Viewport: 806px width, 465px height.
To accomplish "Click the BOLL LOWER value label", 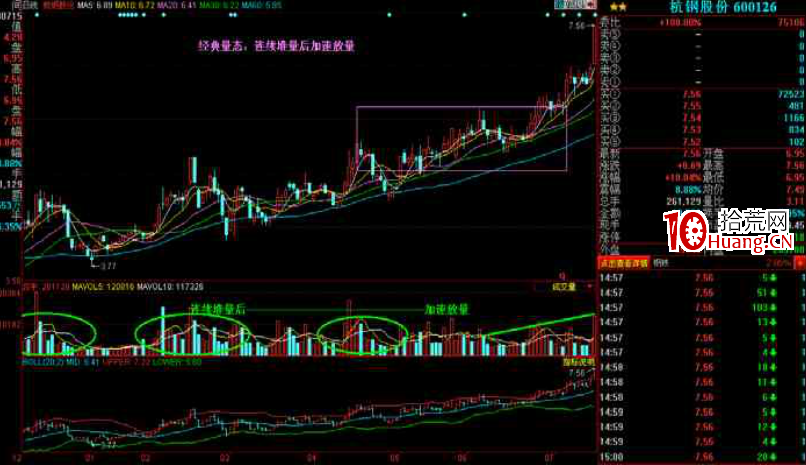I will (177, 362).
